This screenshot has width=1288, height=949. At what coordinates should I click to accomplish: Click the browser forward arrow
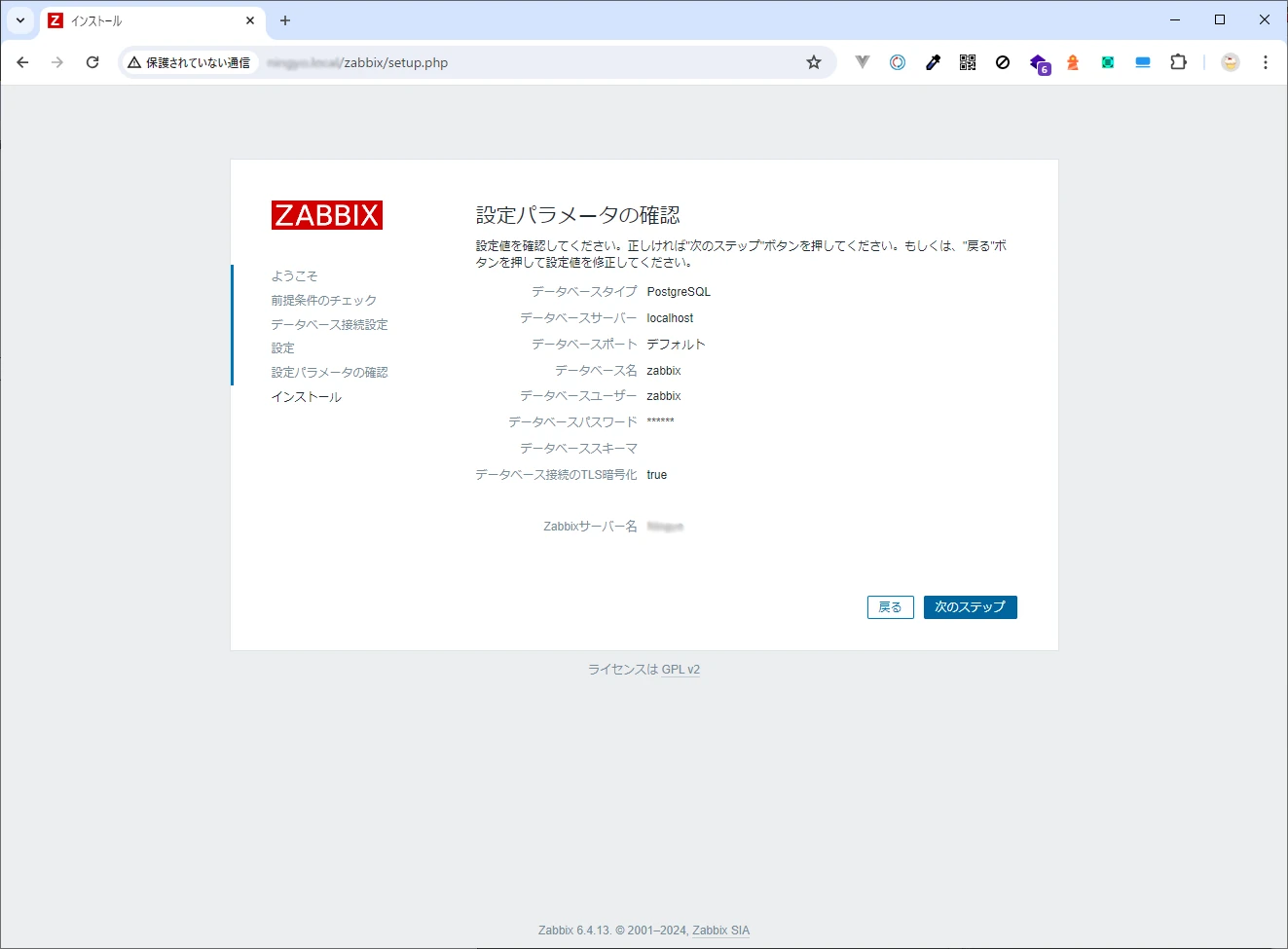[x=57, y=62]
